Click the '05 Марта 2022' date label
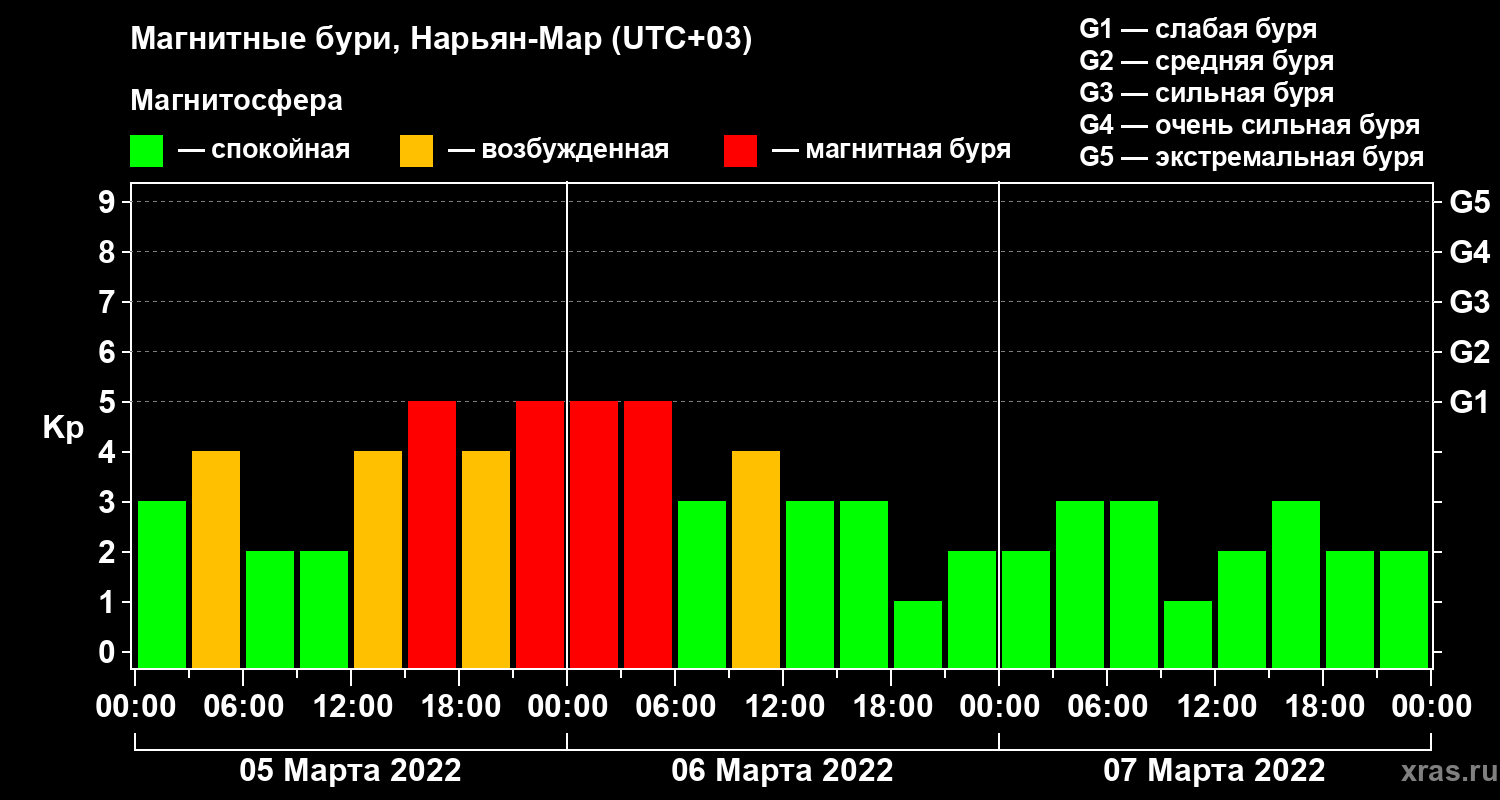 point(350,771)
